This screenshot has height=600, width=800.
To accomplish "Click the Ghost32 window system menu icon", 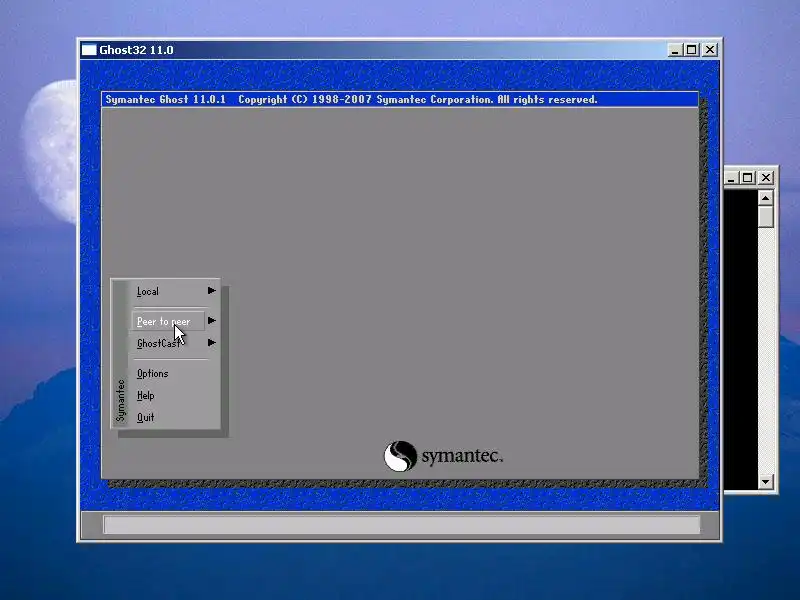I will point(89,50).
